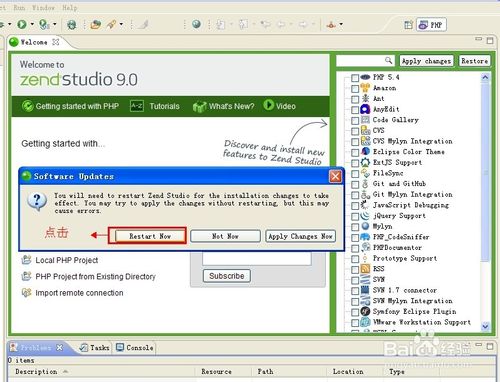Click the Open Perspective toolbar icon
Image resolution: width=500 pixels, height=382 pixels.
coord(408,25)
